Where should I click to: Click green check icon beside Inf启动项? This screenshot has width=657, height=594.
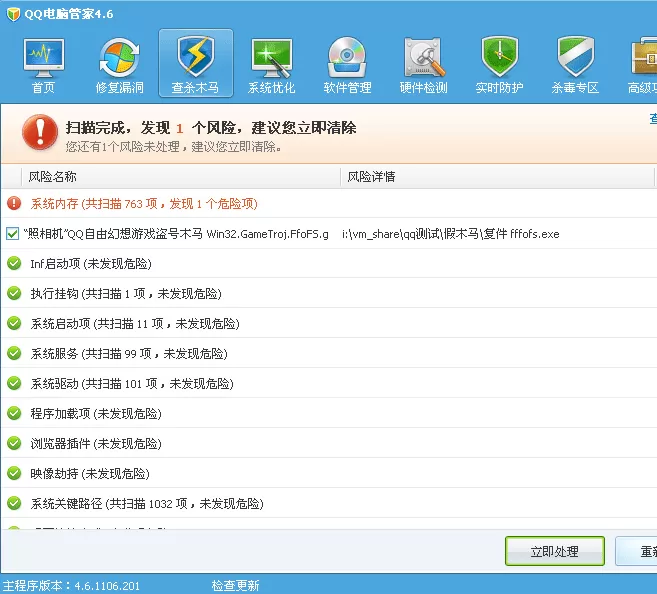click(14, 263)
